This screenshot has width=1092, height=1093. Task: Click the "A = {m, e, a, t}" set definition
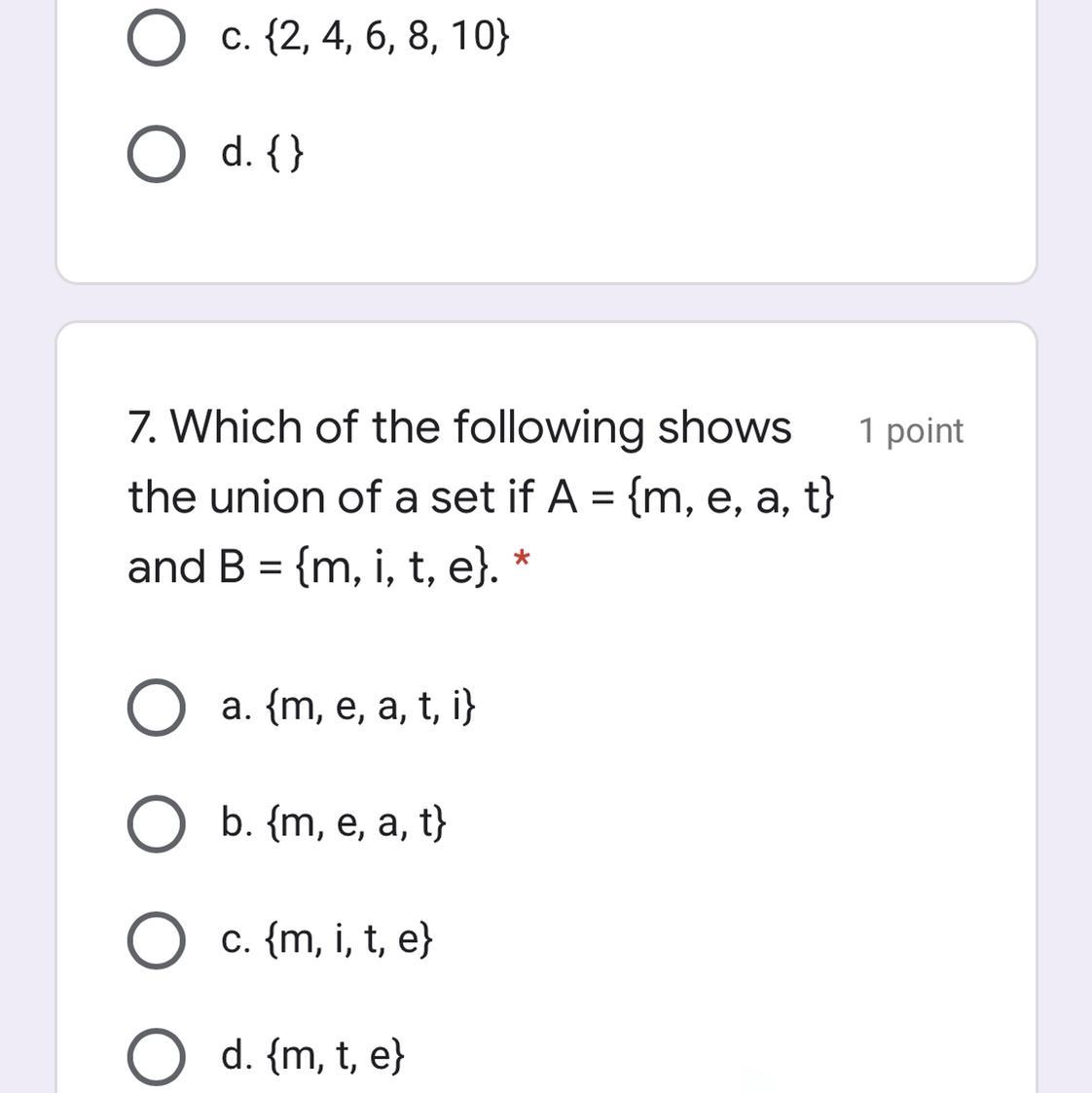pyautogui.click(x=691, y=497)
